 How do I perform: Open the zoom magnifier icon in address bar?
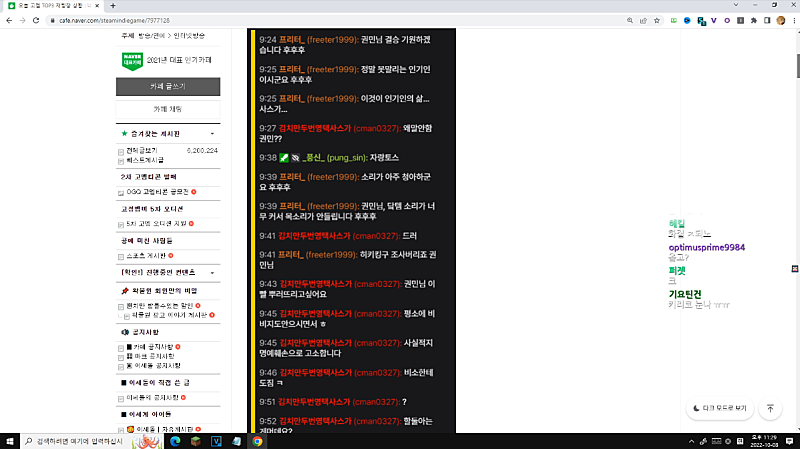(630, 20)
